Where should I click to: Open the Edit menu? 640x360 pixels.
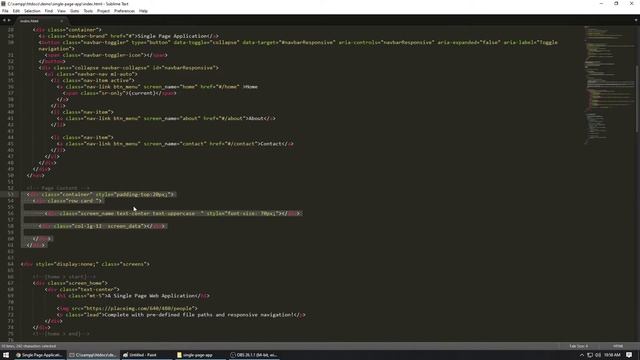coord(16,11)
